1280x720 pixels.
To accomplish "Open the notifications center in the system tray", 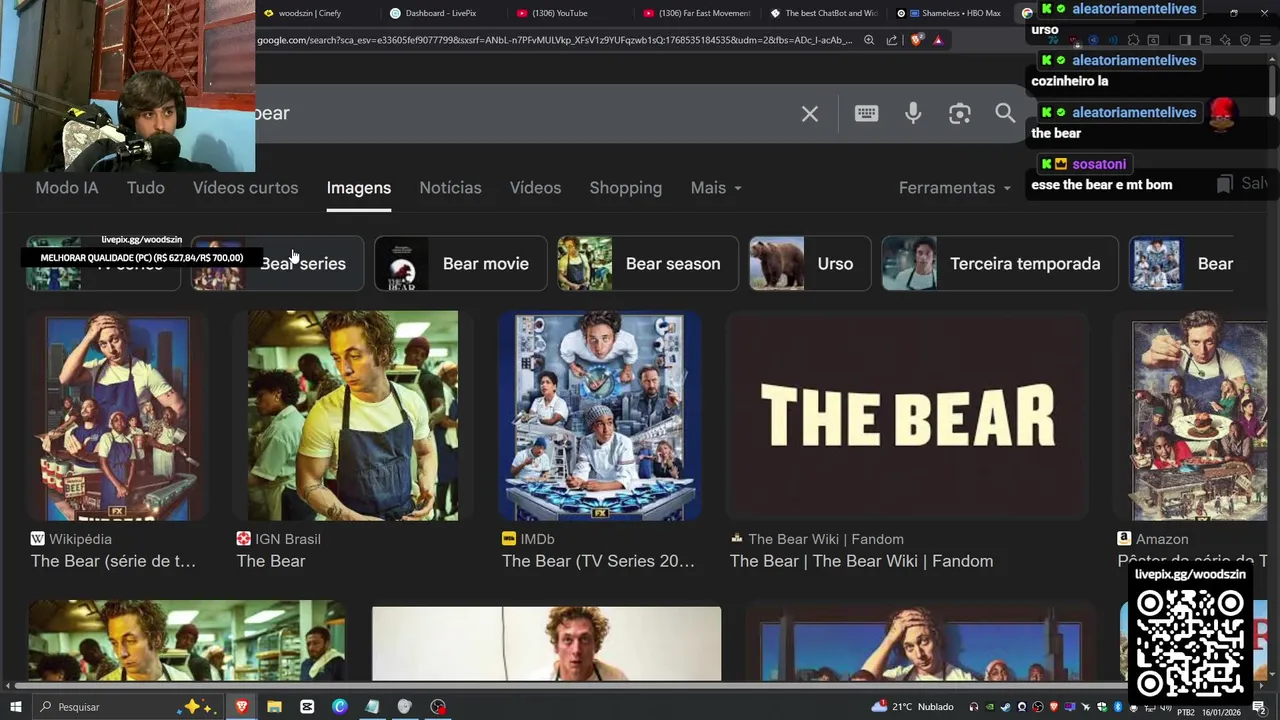I will [x=1259, y=707].
